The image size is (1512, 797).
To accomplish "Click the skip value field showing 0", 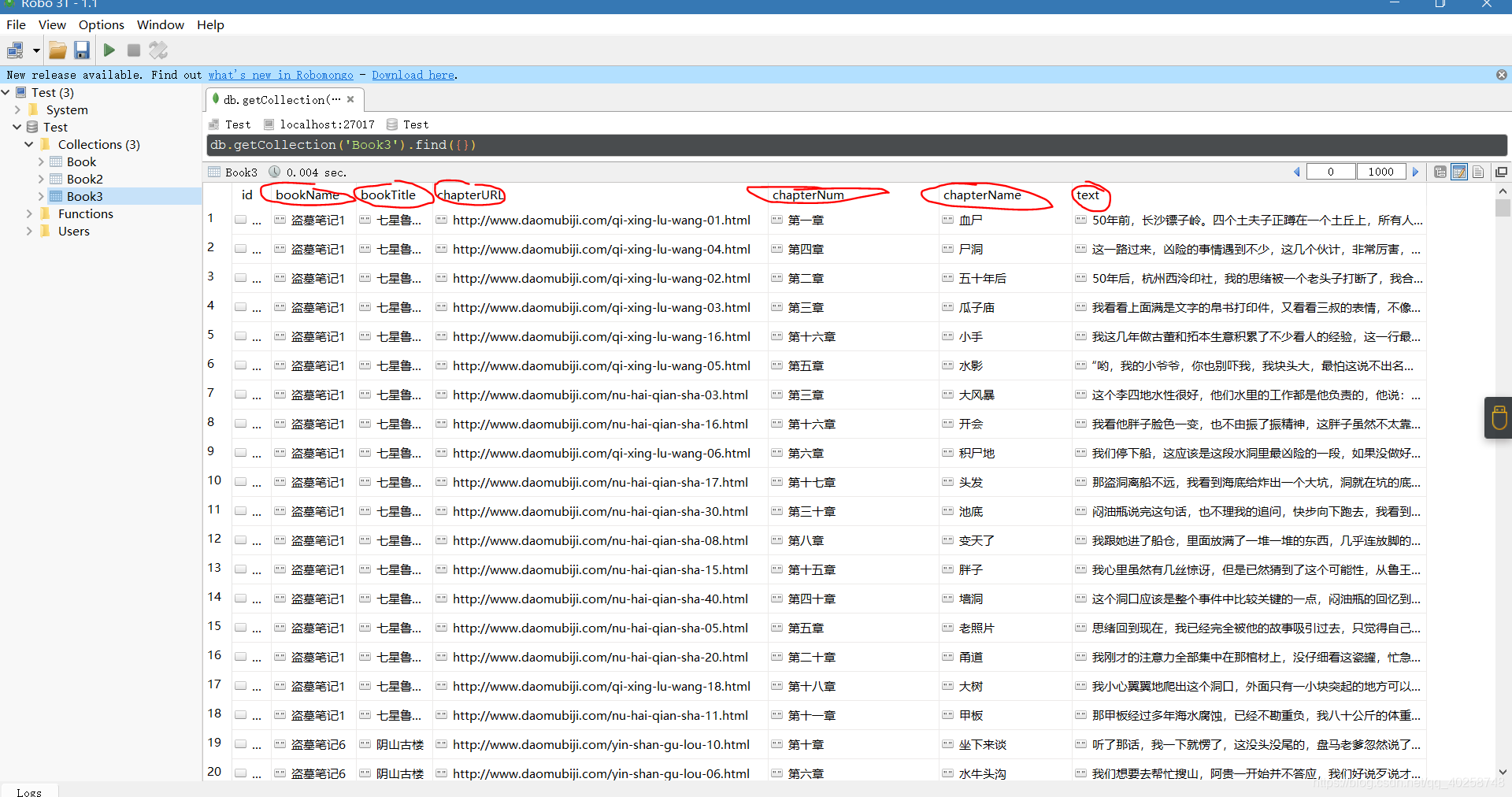I will point(1331,172).
